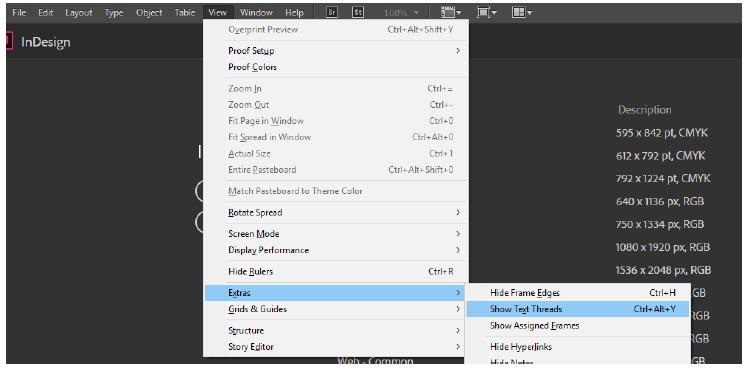Open the Edit menu
The image size is (748, 369).
pos(45,12)
